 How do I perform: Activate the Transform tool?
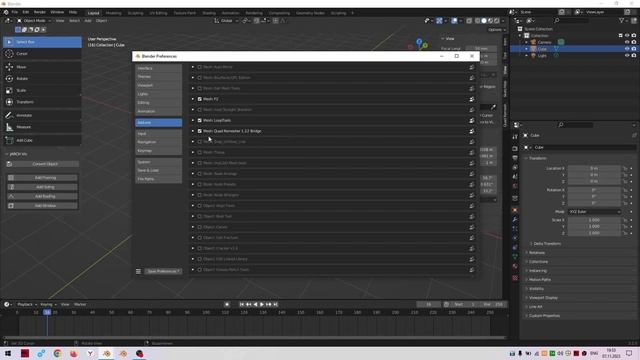tap(42, 102)
